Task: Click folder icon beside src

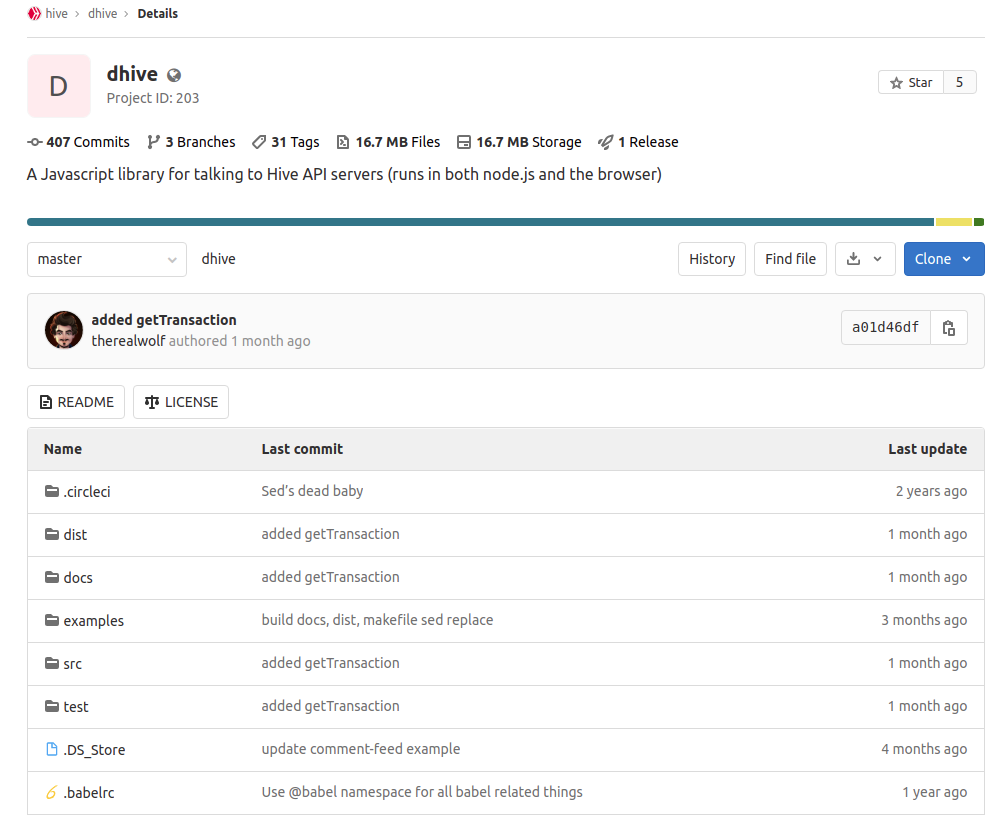Action: [52, 663]
